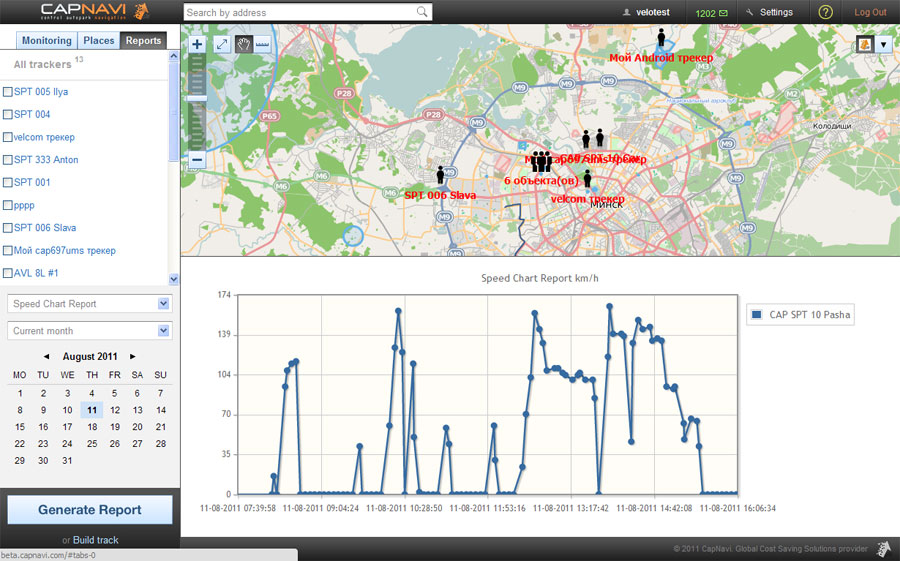Toggle fullscreen map expand icon

pyautogui.click(x=222, y=44)
